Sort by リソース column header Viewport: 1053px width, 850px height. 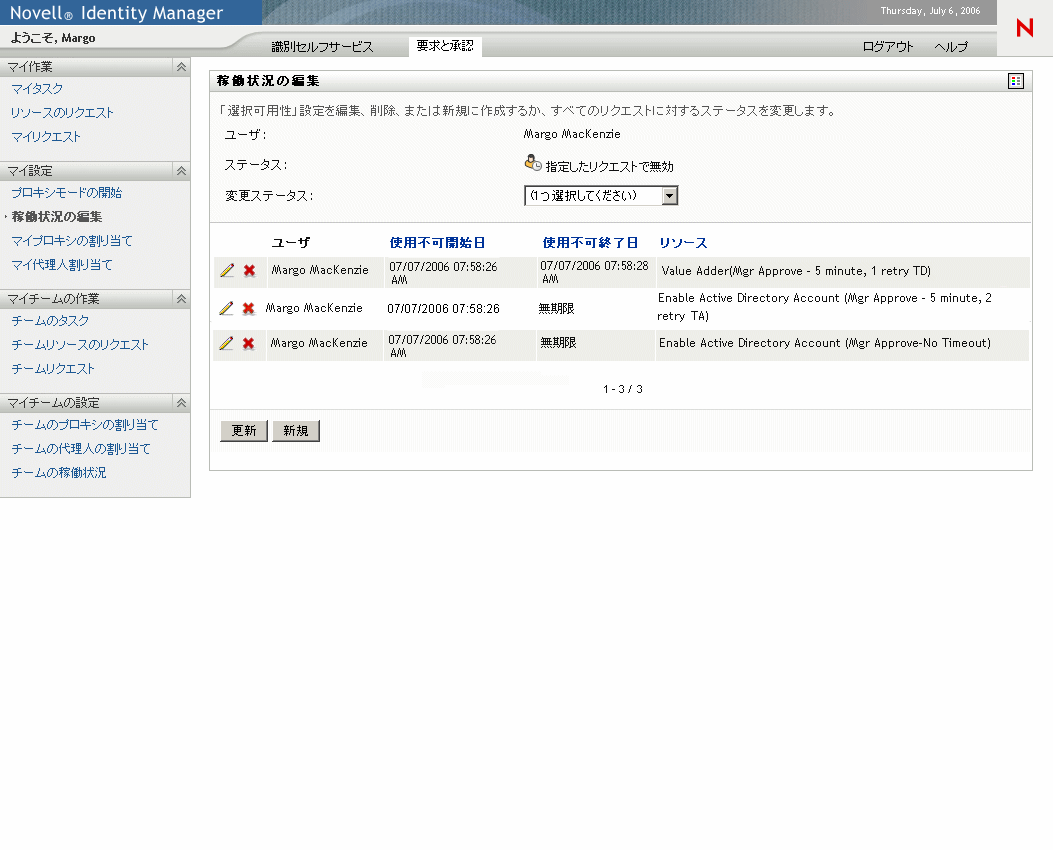[683, 243]
